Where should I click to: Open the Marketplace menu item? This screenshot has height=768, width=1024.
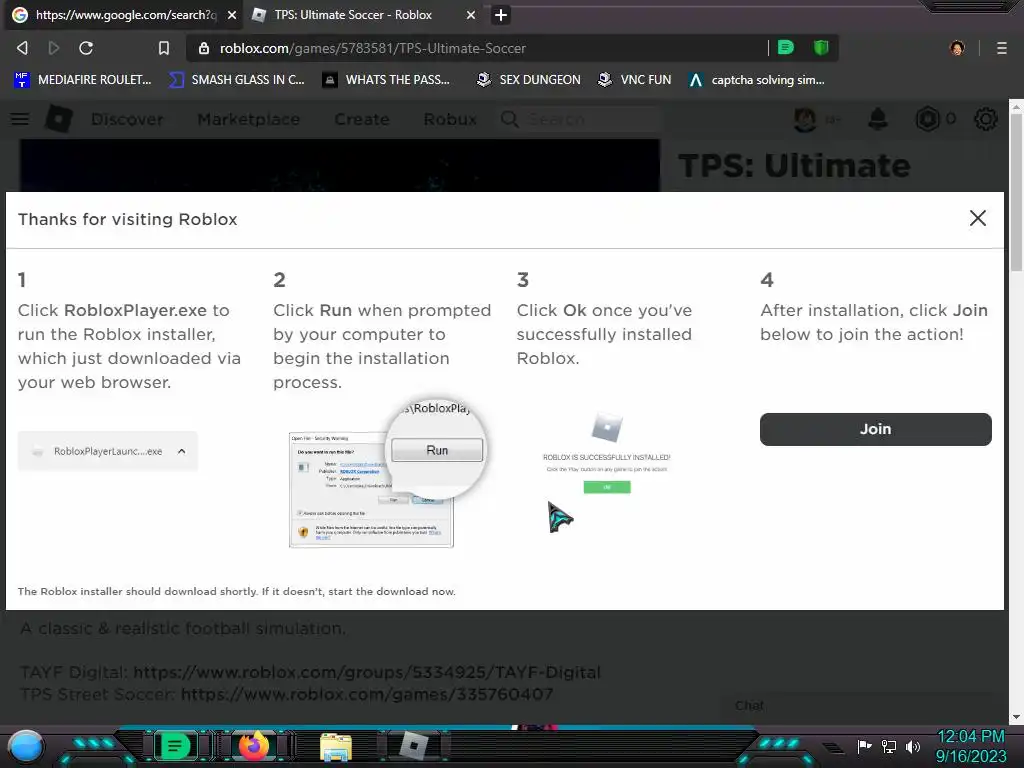(249, 120)
